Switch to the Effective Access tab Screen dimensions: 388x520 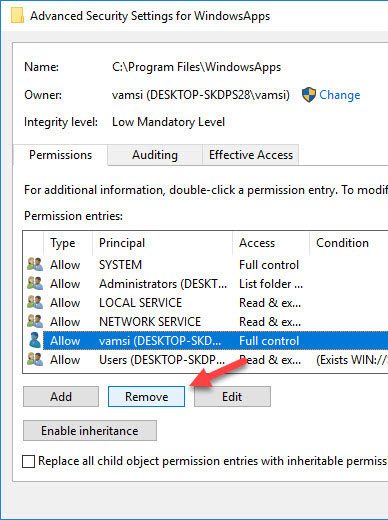(x=251, y=155)
